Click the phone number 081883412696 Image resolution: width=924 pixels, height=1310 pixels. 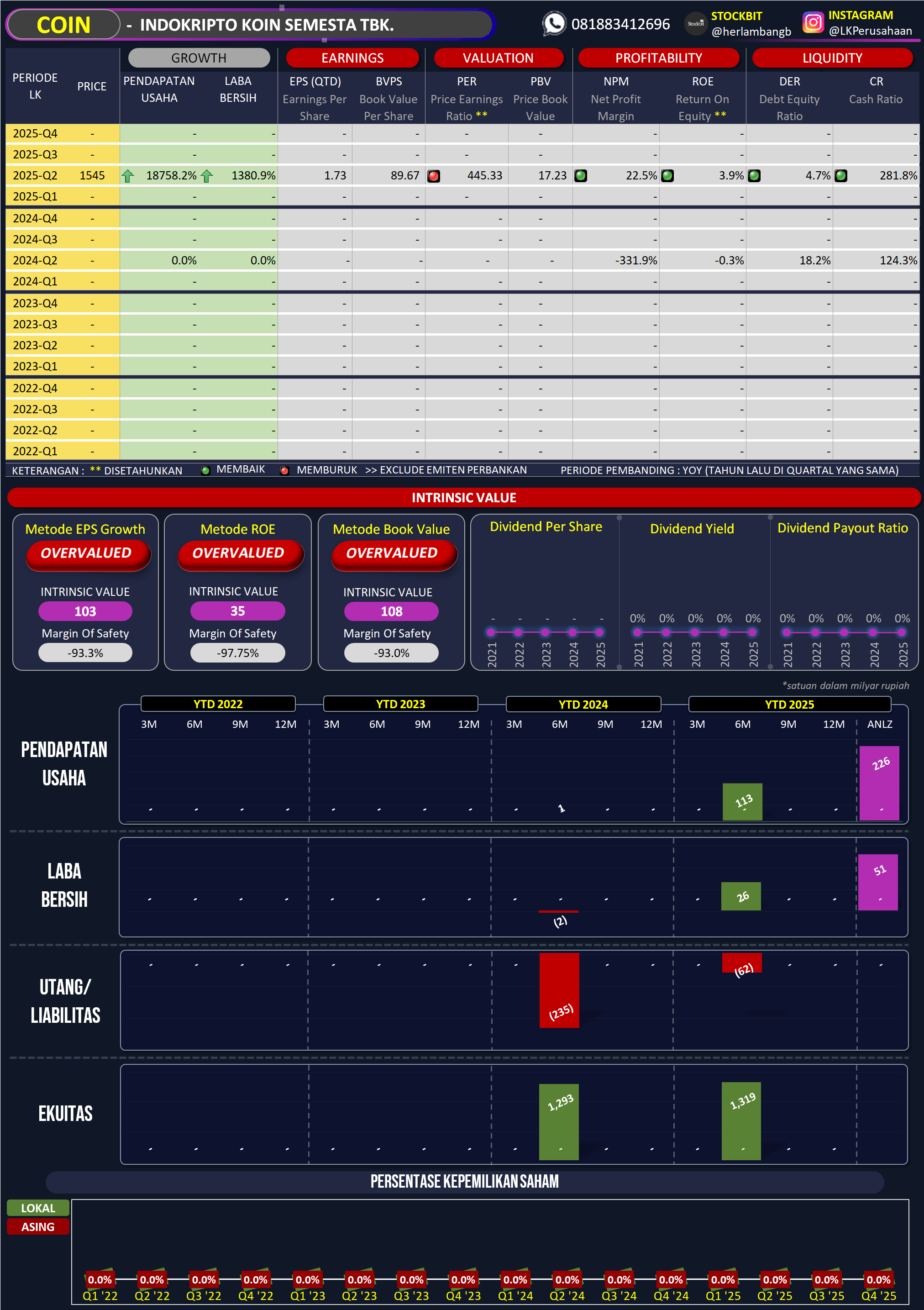(x=620, y=24)
